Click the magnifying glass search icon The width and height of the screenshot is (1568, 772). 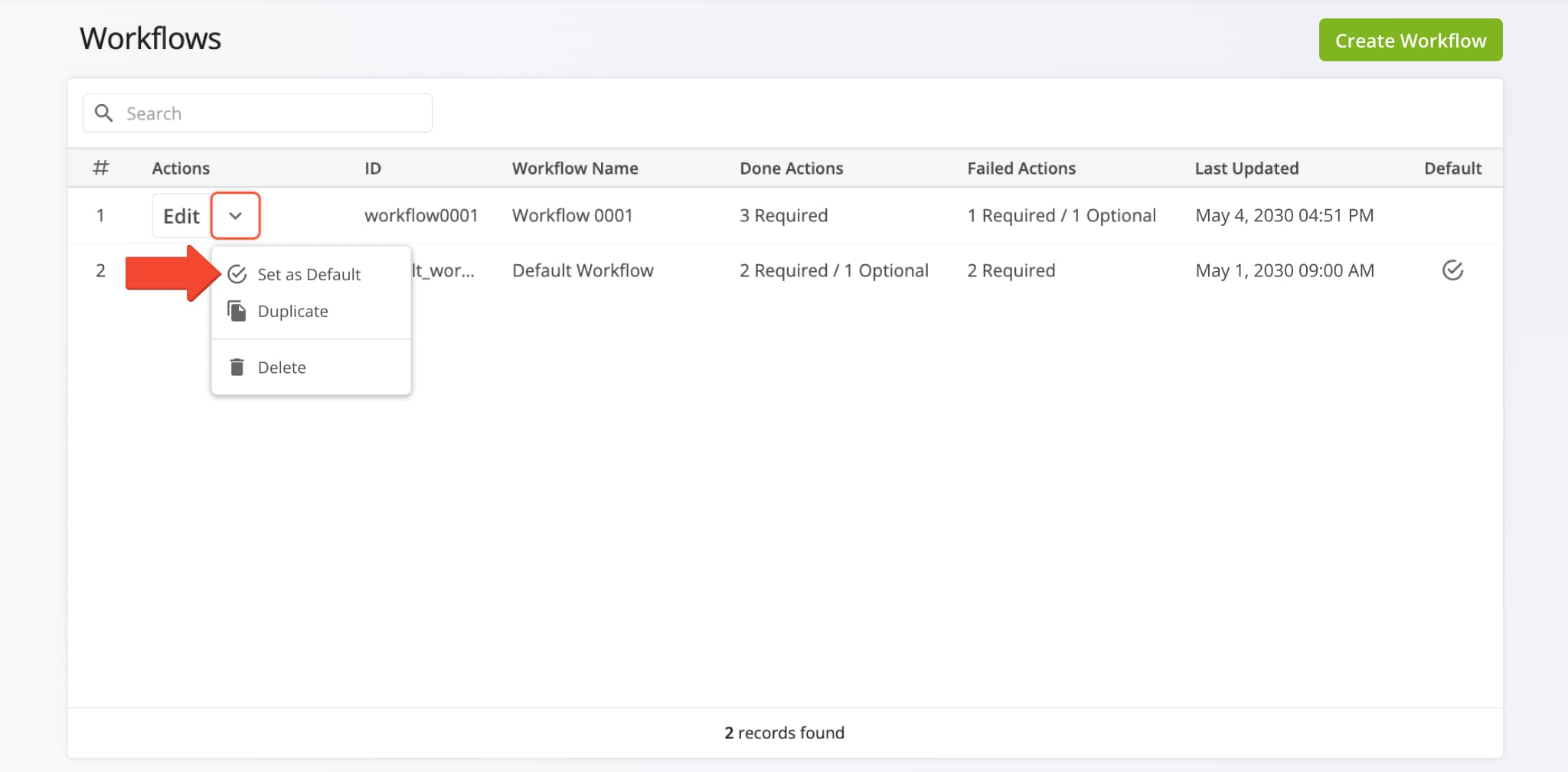103,113
